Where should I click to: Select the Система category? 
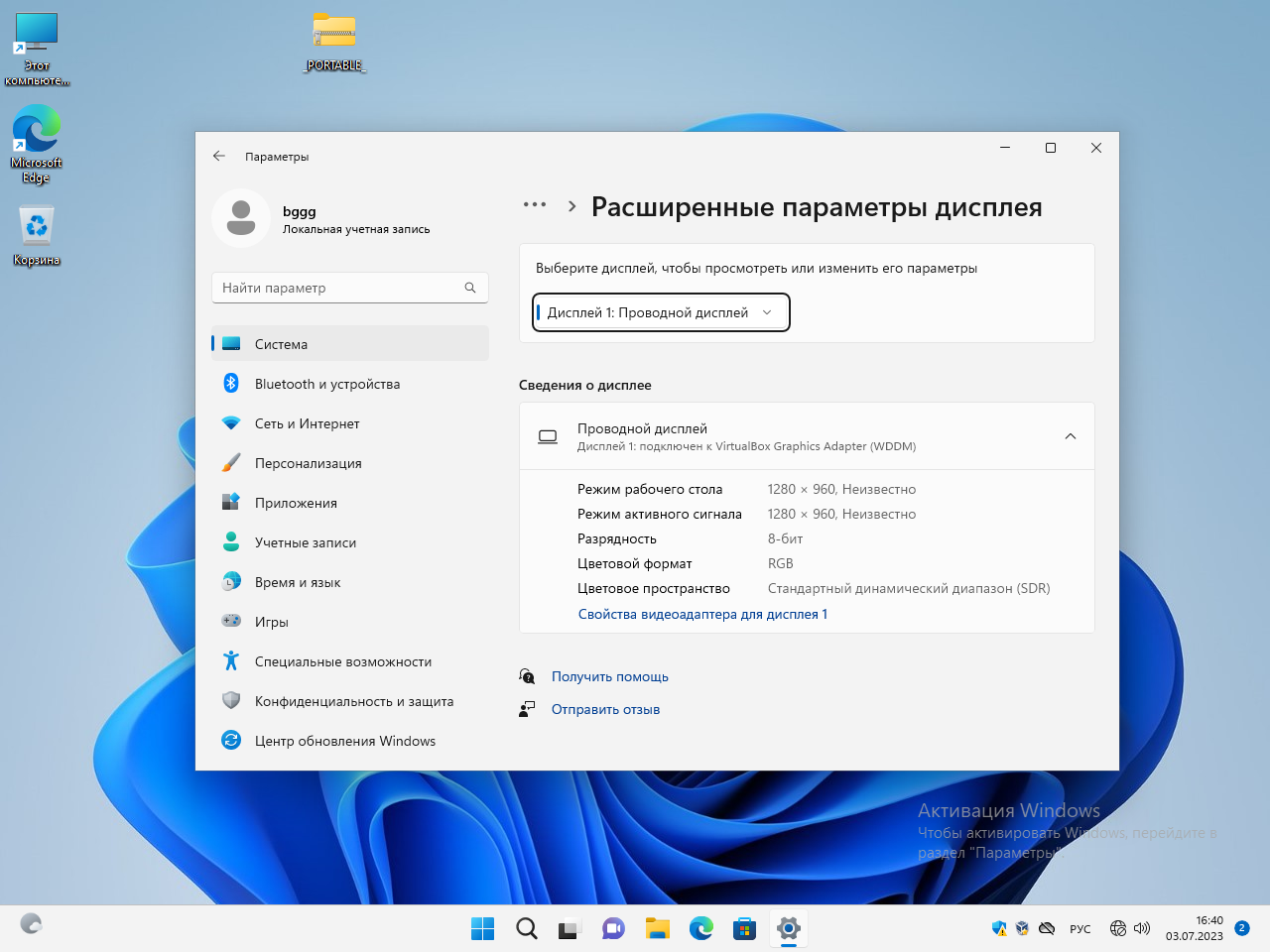pyautogui.click(x=350, y=344)
